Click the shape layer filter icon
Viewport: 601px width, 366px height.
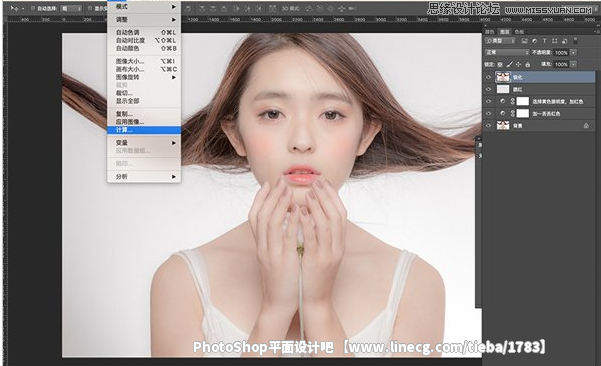pyautogui.click(x=554, y=41)
